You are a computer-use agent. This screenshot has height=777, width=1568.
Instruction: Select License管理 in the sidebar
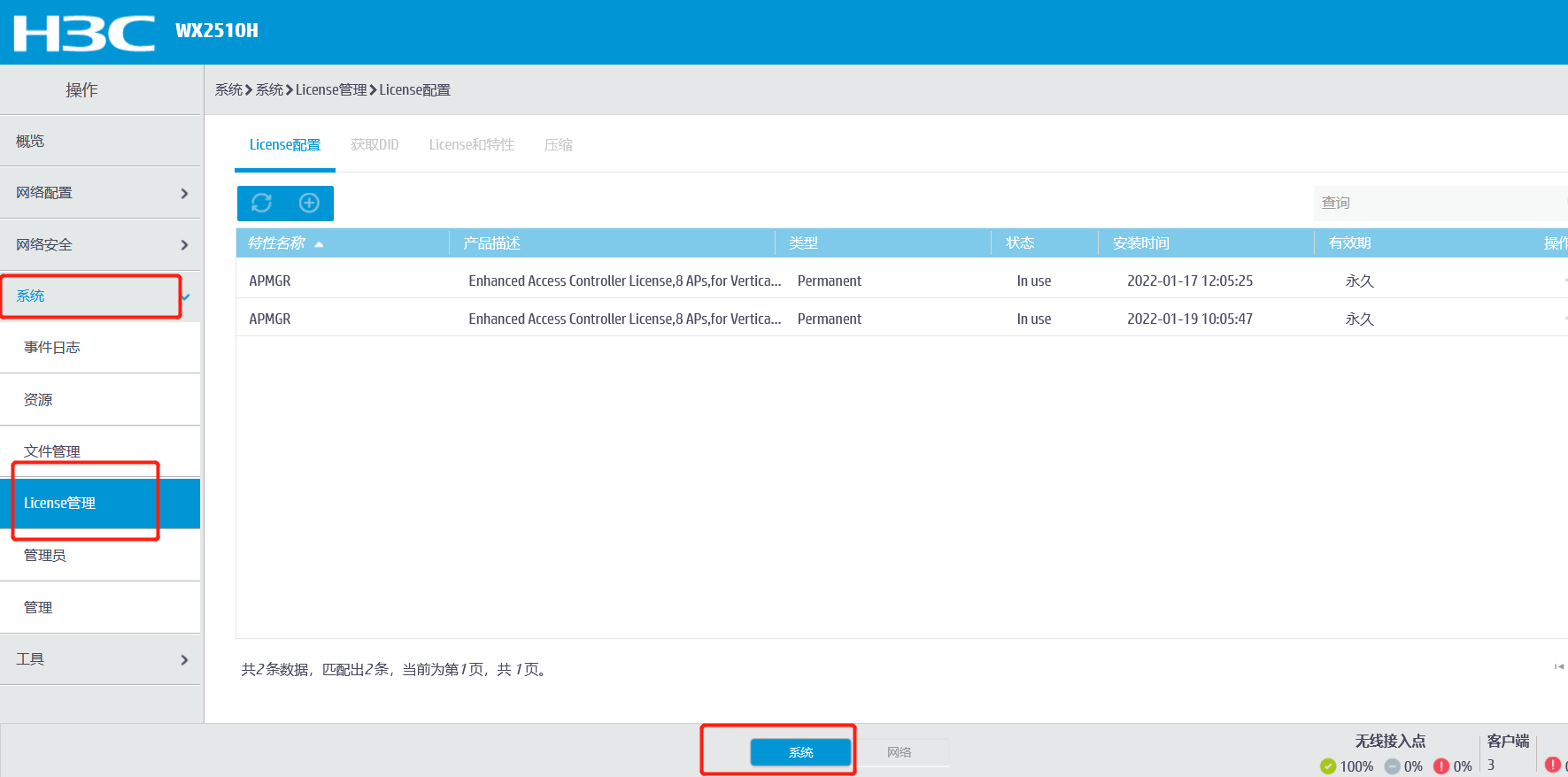pyautogui.click(x=100, y=504)
